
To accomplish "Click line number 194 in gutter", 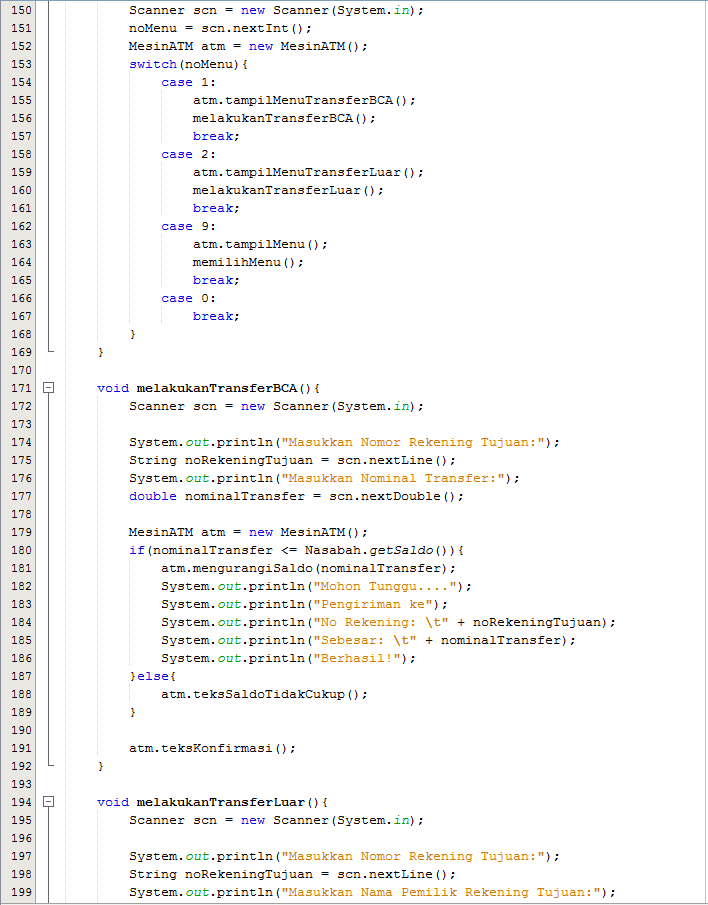I will [x=21, y=802].
